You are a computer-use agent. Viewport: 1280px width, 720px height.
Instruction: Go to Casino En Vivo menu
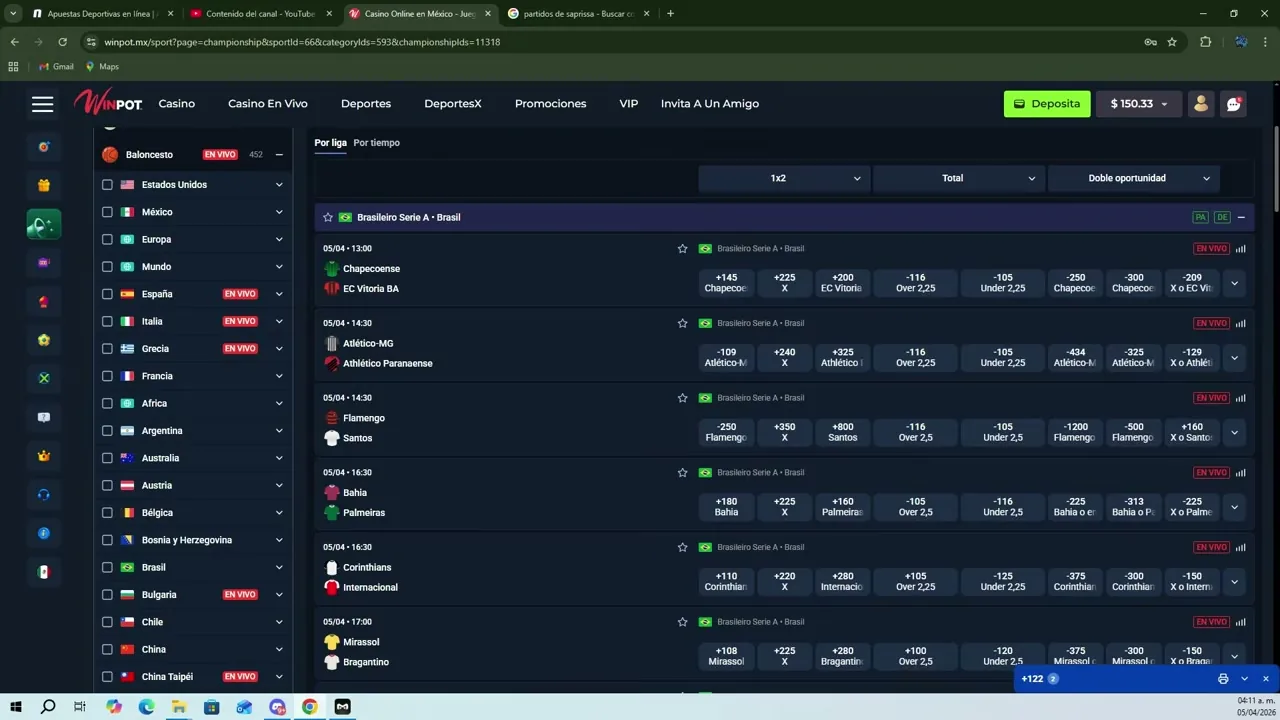(268, 104)
